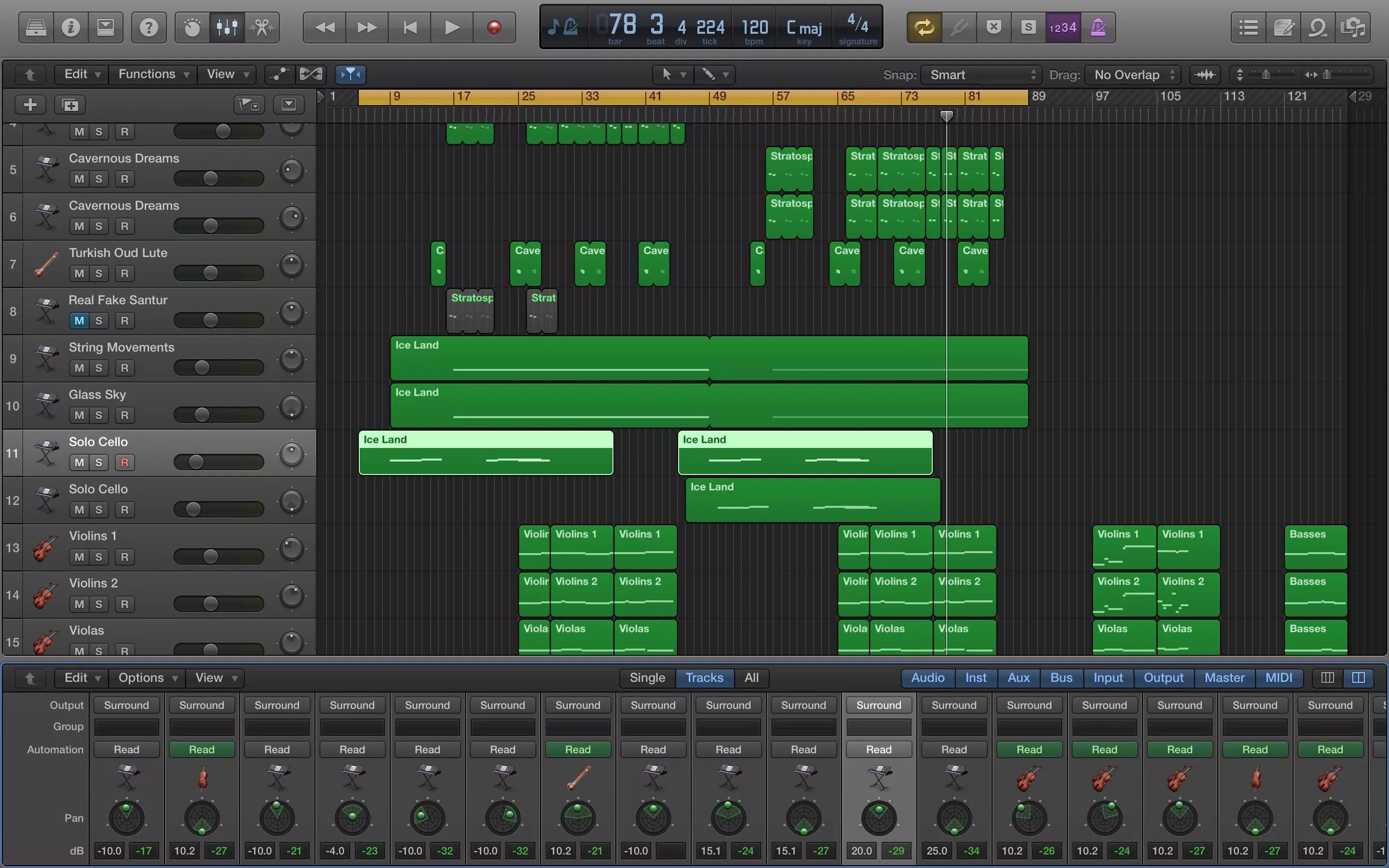The image size is (1389, 868).
Task: Open the Drag No Overlap dropdown
Action: click(1133, 75)
